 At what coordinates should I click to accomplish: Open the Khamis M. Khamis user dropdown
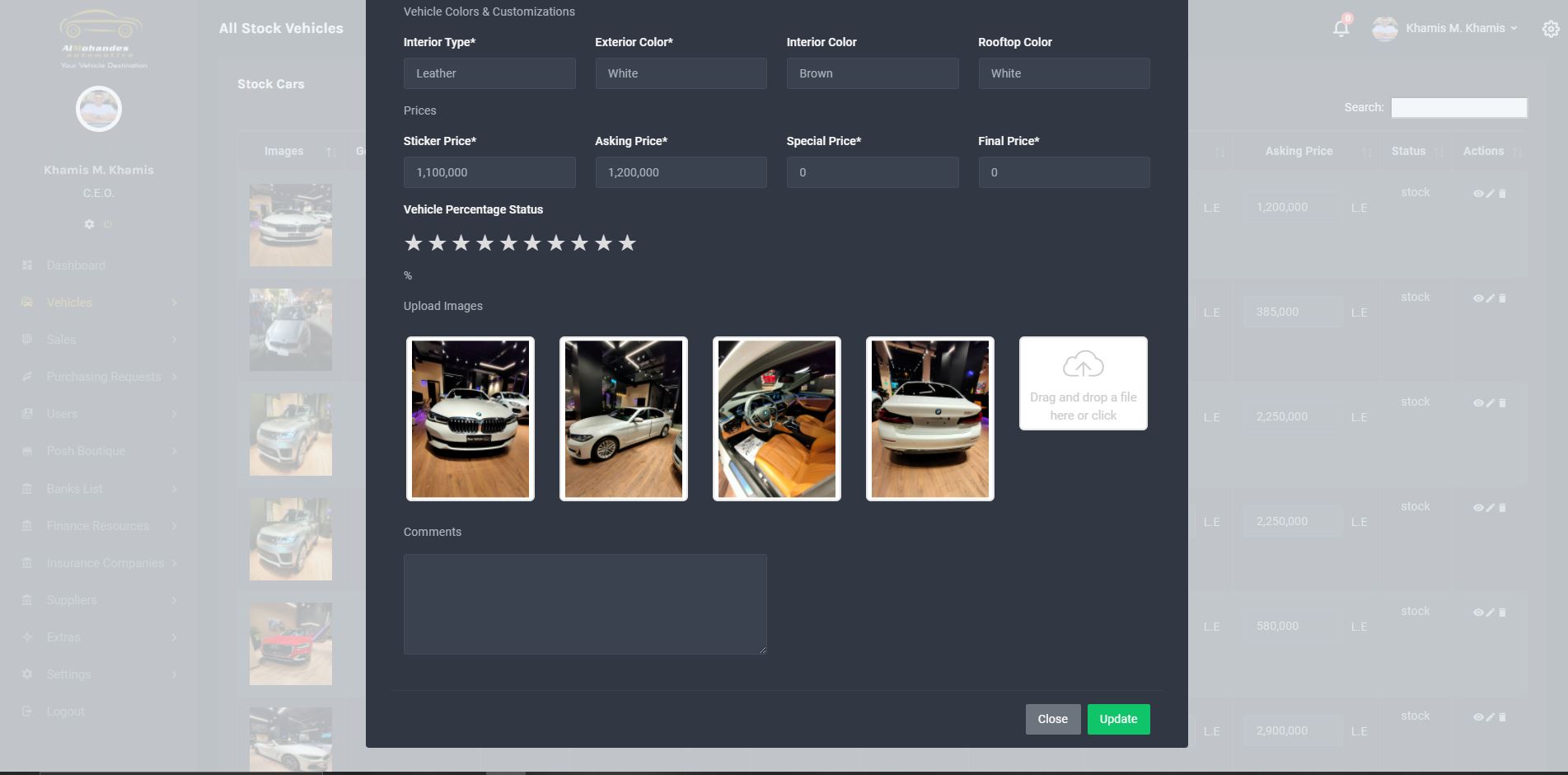(x=1445, y=29)
